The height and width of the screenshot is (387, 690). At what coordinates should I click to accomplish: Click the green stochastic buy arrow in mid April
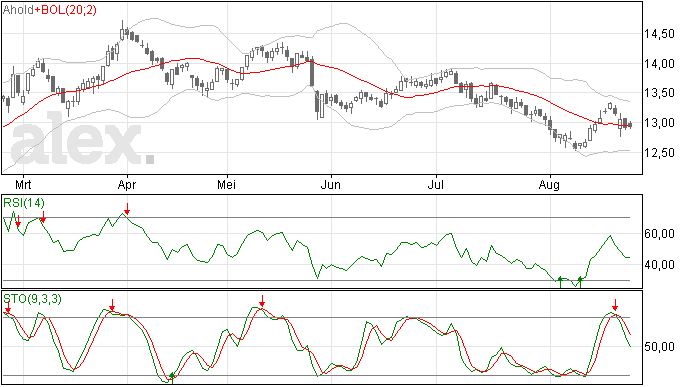[x=172, y=378]
